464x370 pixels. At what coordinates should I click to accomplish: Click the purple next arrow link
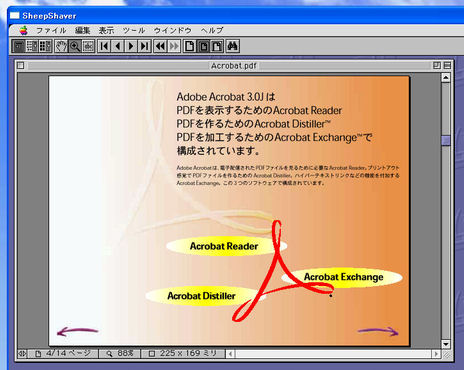pyautogui.click(x=378, y=331)
